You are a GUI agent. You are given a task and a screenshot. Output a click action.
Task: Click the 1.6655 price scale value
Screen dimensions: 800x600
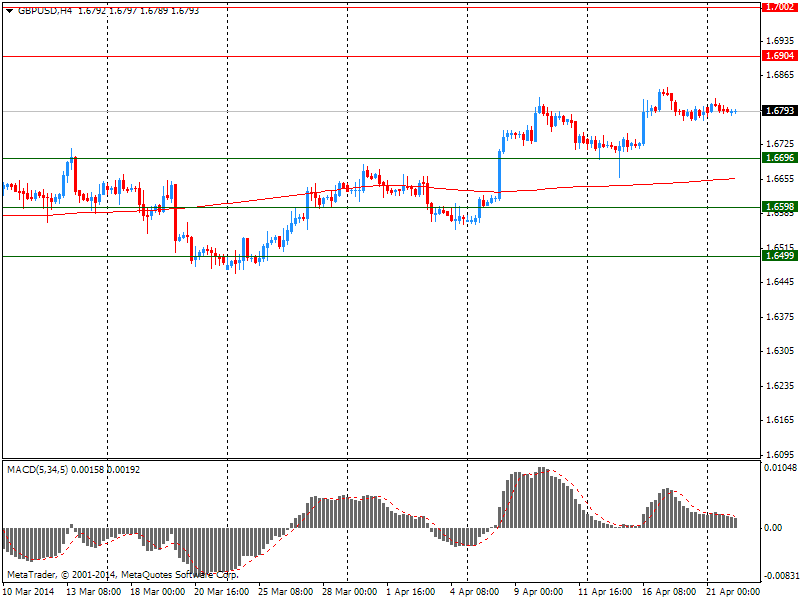780,179
